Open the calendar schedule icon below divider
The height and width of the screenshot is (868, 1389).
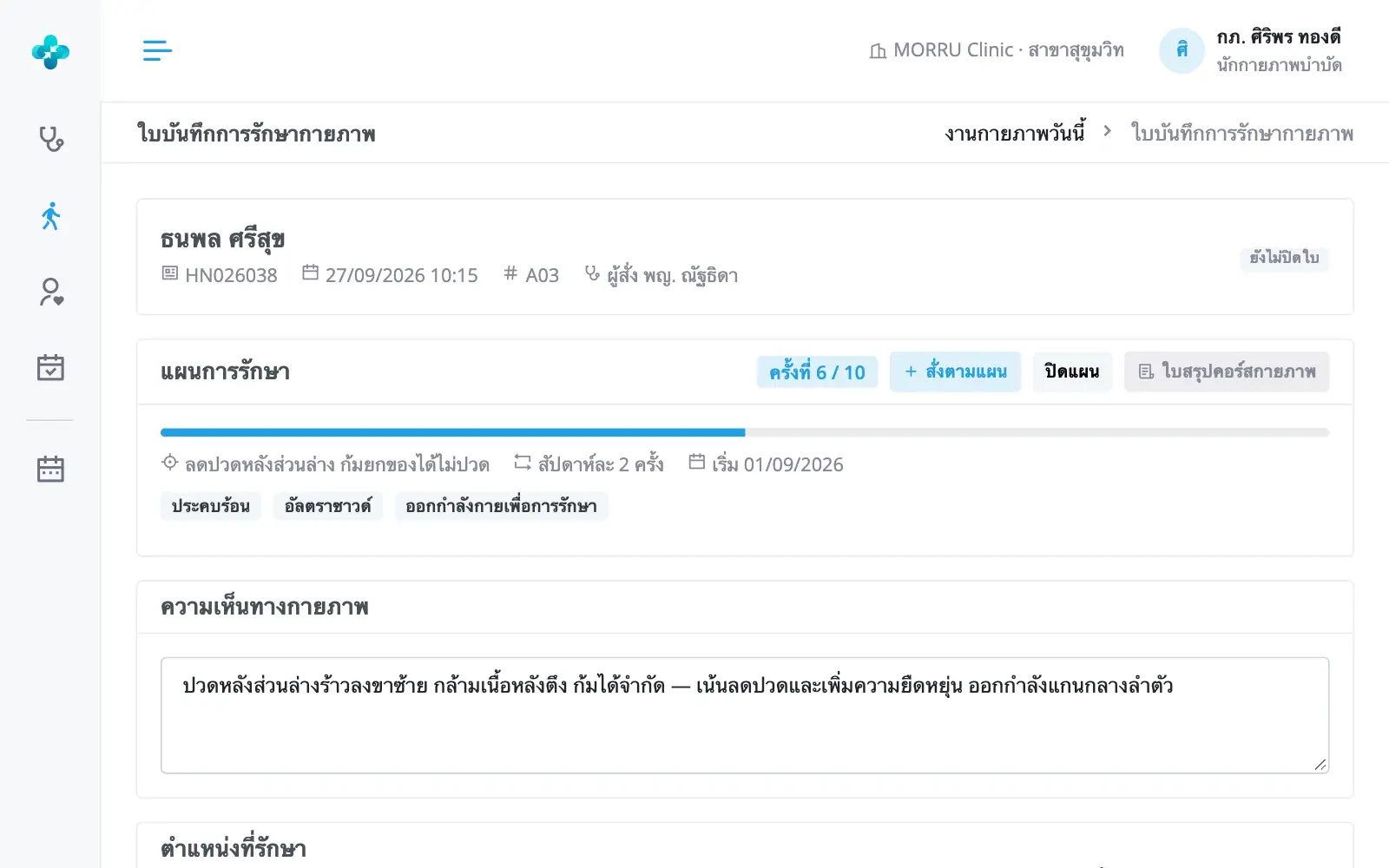pyautogui.click(x=50, y=469)
